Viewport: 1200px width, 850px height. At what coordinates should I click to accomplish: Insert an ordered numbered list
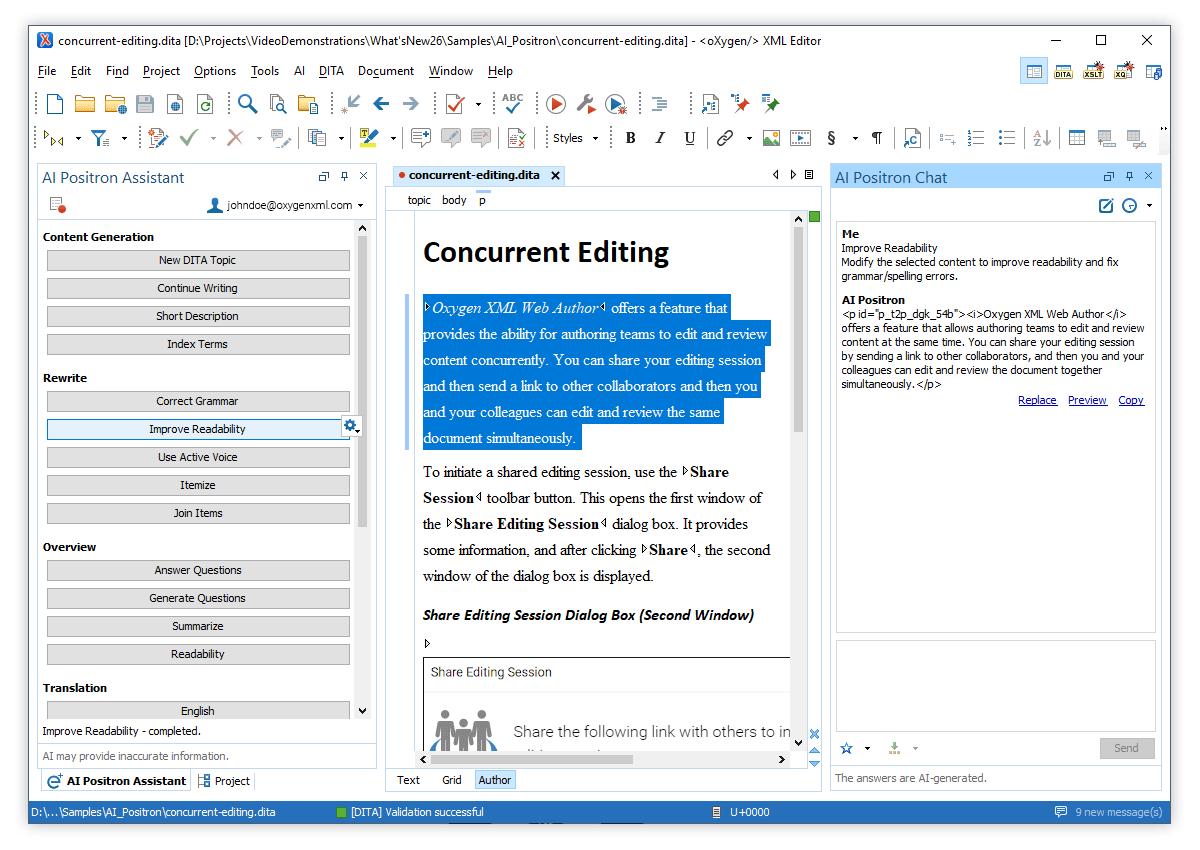point(977,138)
